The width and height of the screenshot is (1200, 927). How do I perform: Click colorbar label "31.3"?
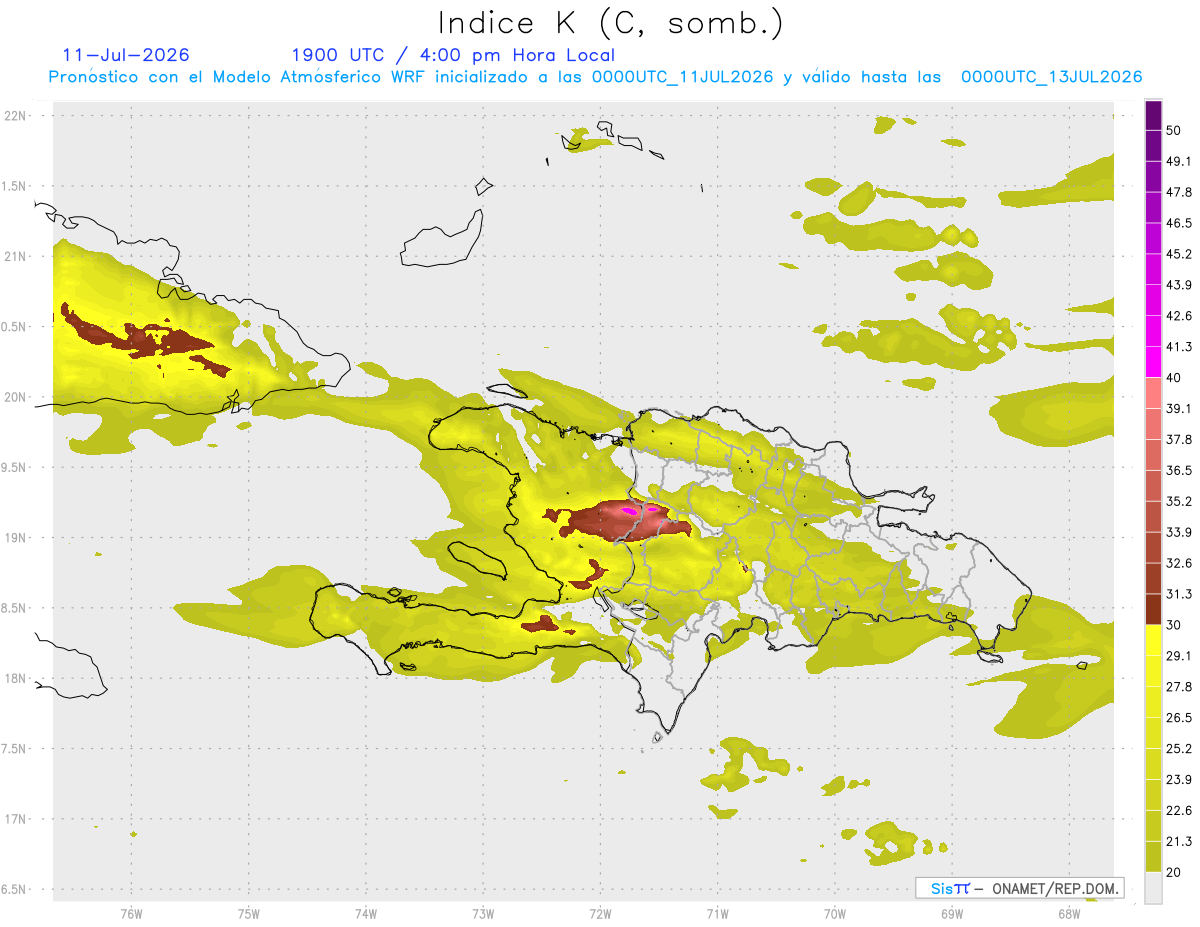coord(1180,594)
